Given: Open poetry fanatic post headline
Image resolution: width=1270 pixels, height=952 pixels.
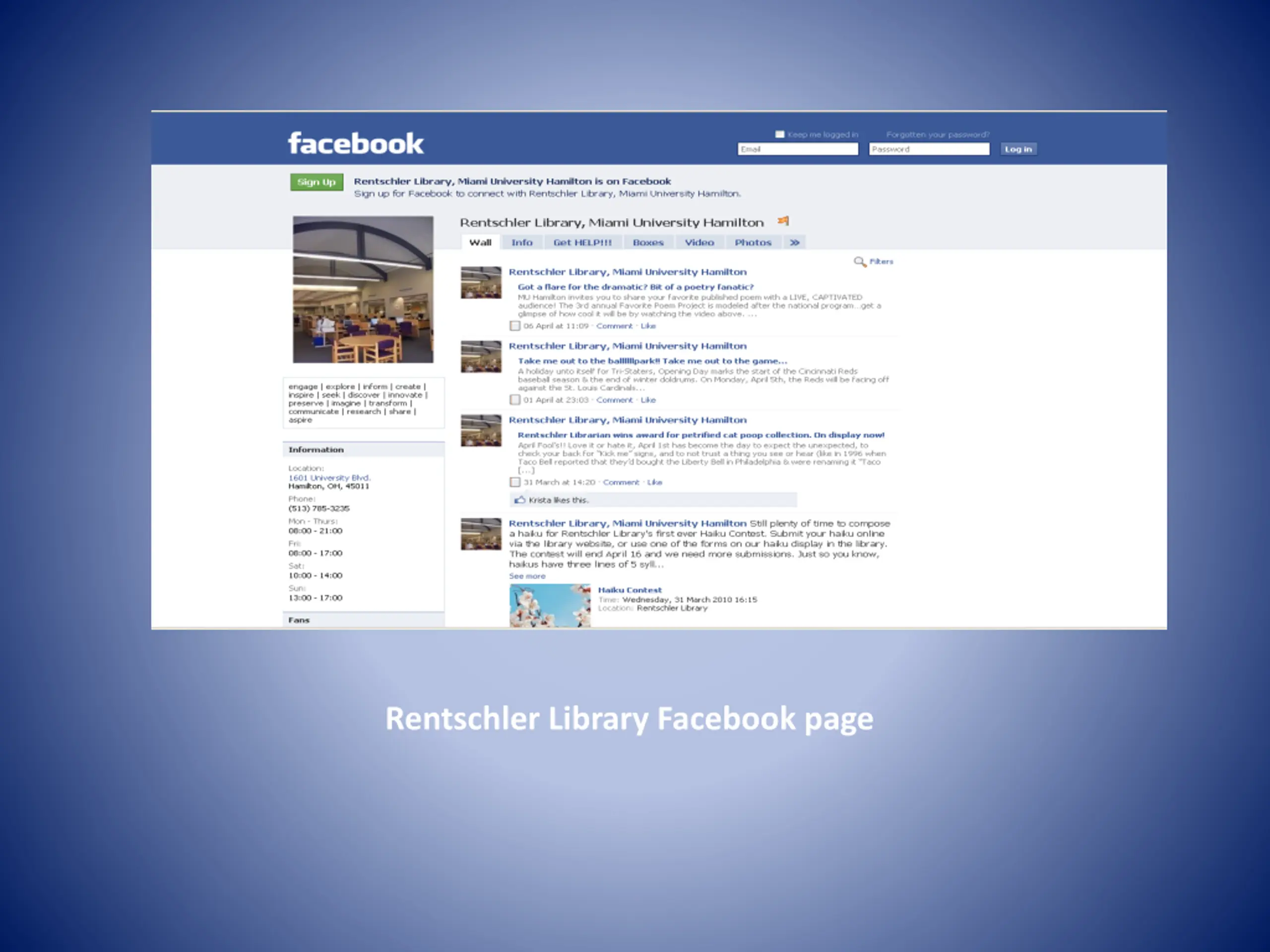Looking at the screenshot, I should coord(635,287).
